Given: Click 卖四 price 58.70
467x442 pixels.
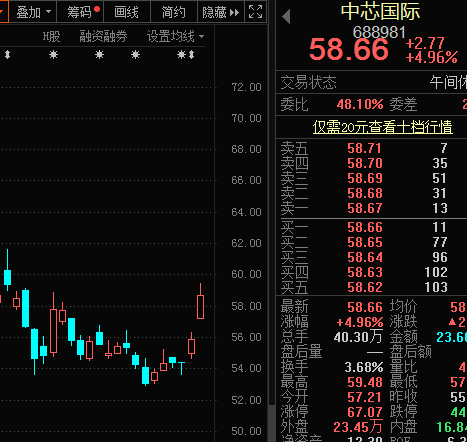Looking at the screenshot, I should coord(365,163).
